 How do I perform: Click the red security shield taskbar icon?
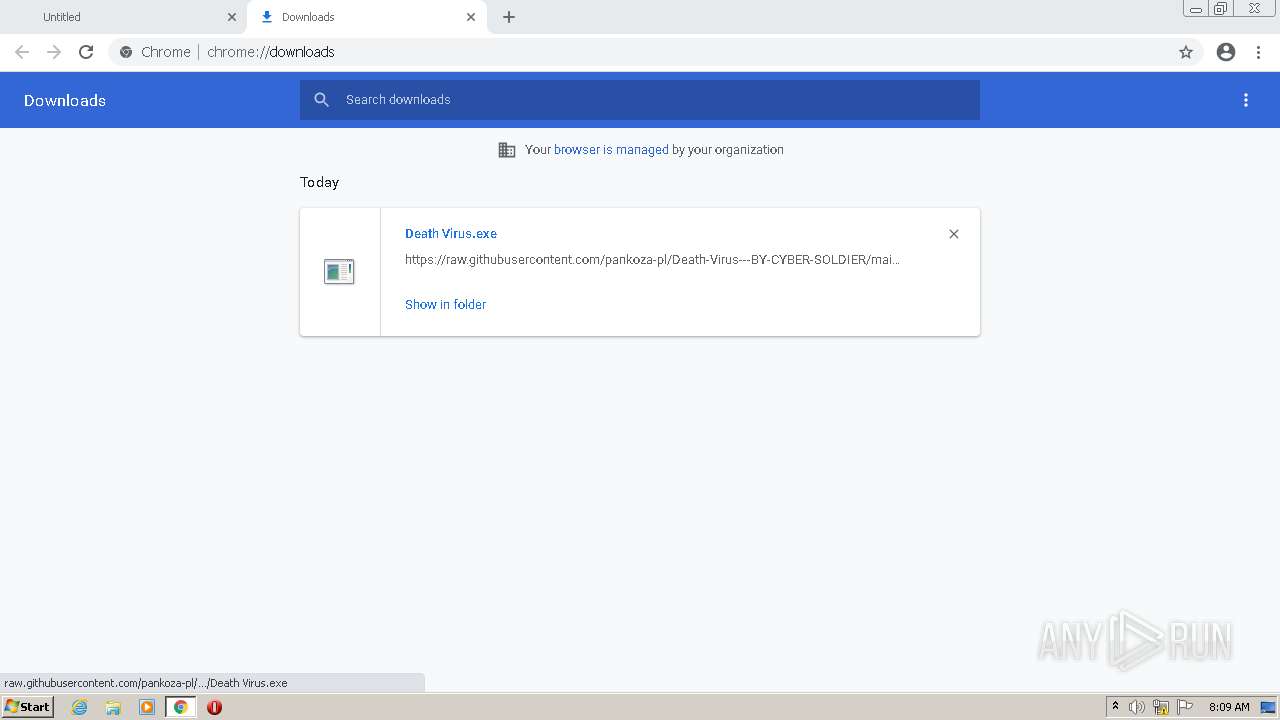(x=214, y=707)
